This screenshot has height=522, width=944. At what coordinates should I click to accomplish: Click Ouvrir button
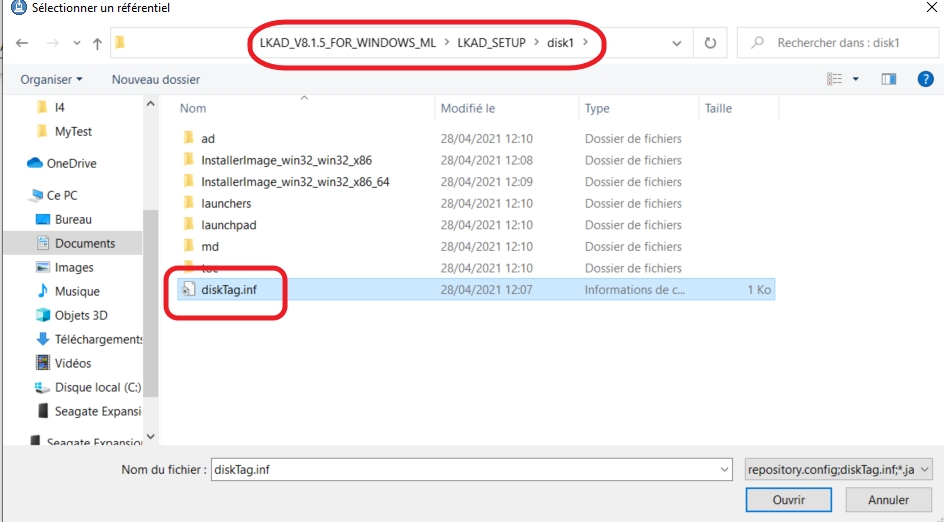[789, 500]
